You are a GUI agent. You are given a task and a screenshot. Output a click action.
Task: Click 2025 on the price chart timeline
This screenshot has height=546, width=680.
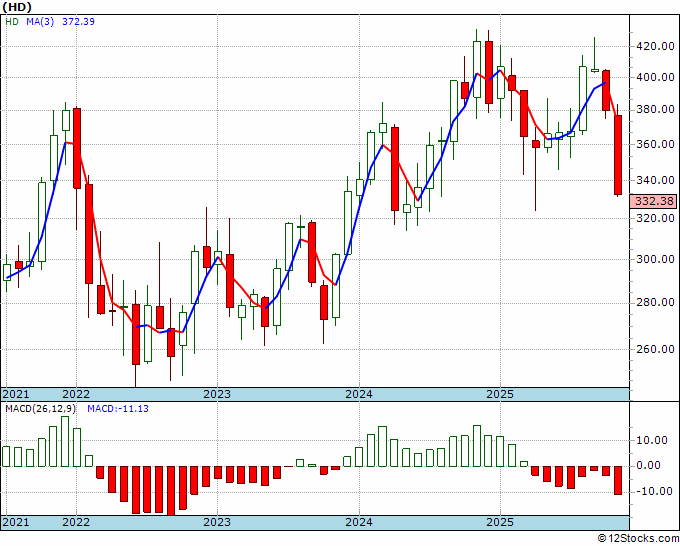500,394
